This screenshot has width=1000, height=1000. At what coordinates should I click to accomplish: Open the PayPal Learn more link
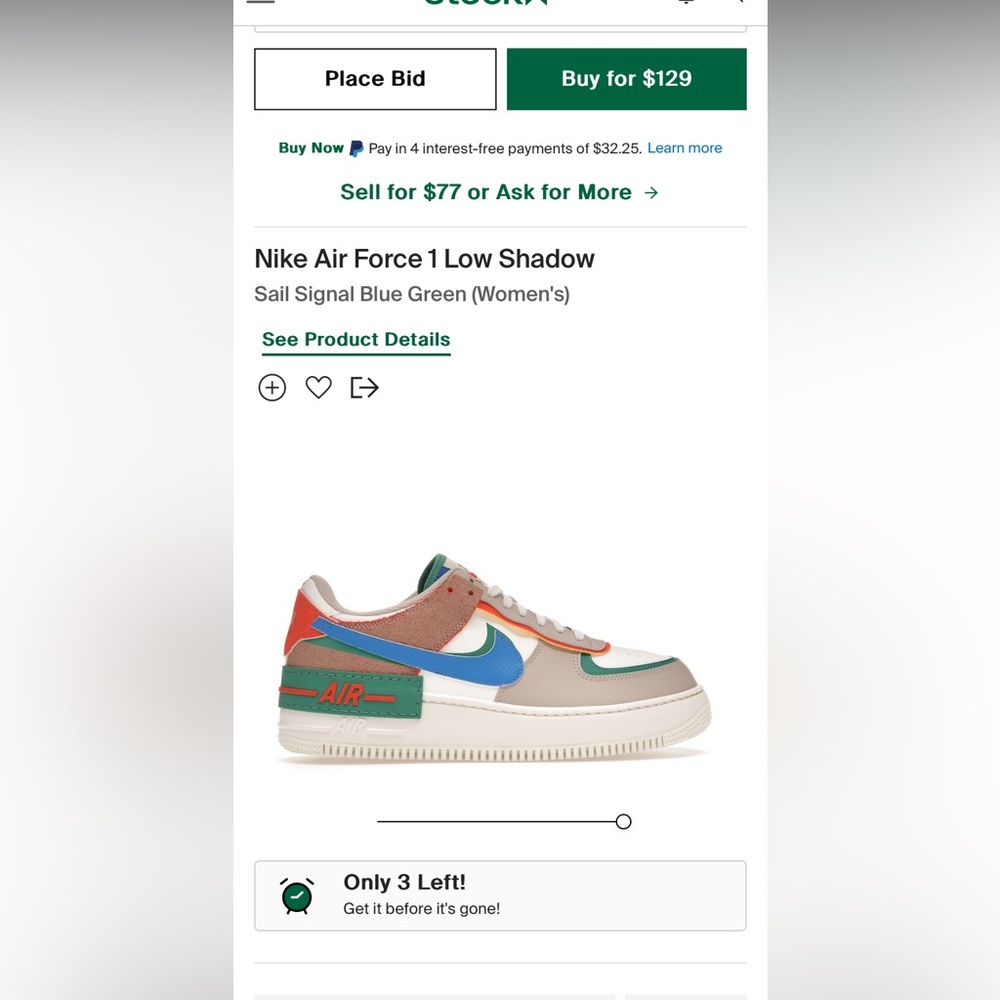click(x=684, y=148)
